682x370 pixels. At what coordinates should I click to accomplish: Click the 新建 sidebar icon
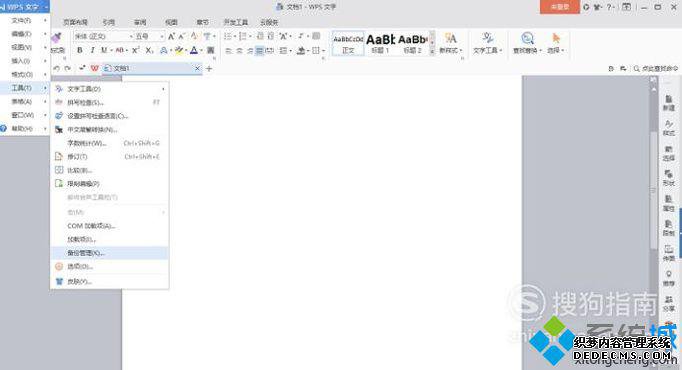[669, 103]
